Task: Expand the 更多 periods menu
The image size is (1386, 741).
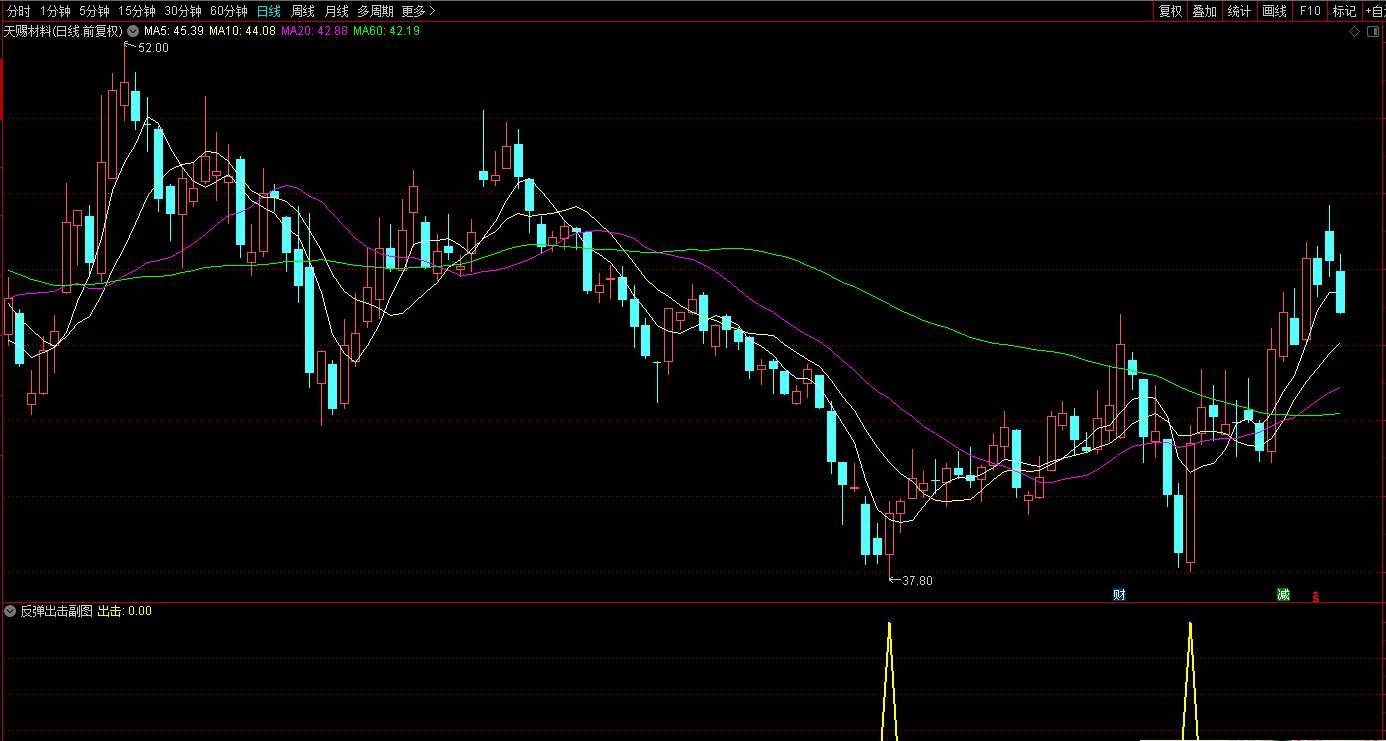Action: click(x=418, y=11)
